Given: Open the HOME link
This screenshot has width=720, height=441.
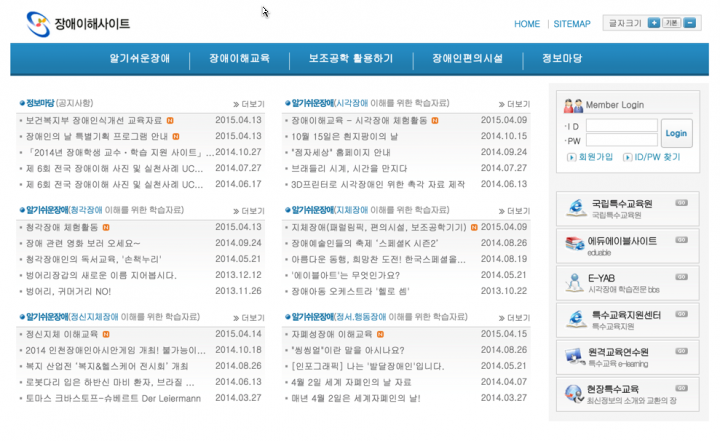Looking at the screenshot, I should 527,24.
